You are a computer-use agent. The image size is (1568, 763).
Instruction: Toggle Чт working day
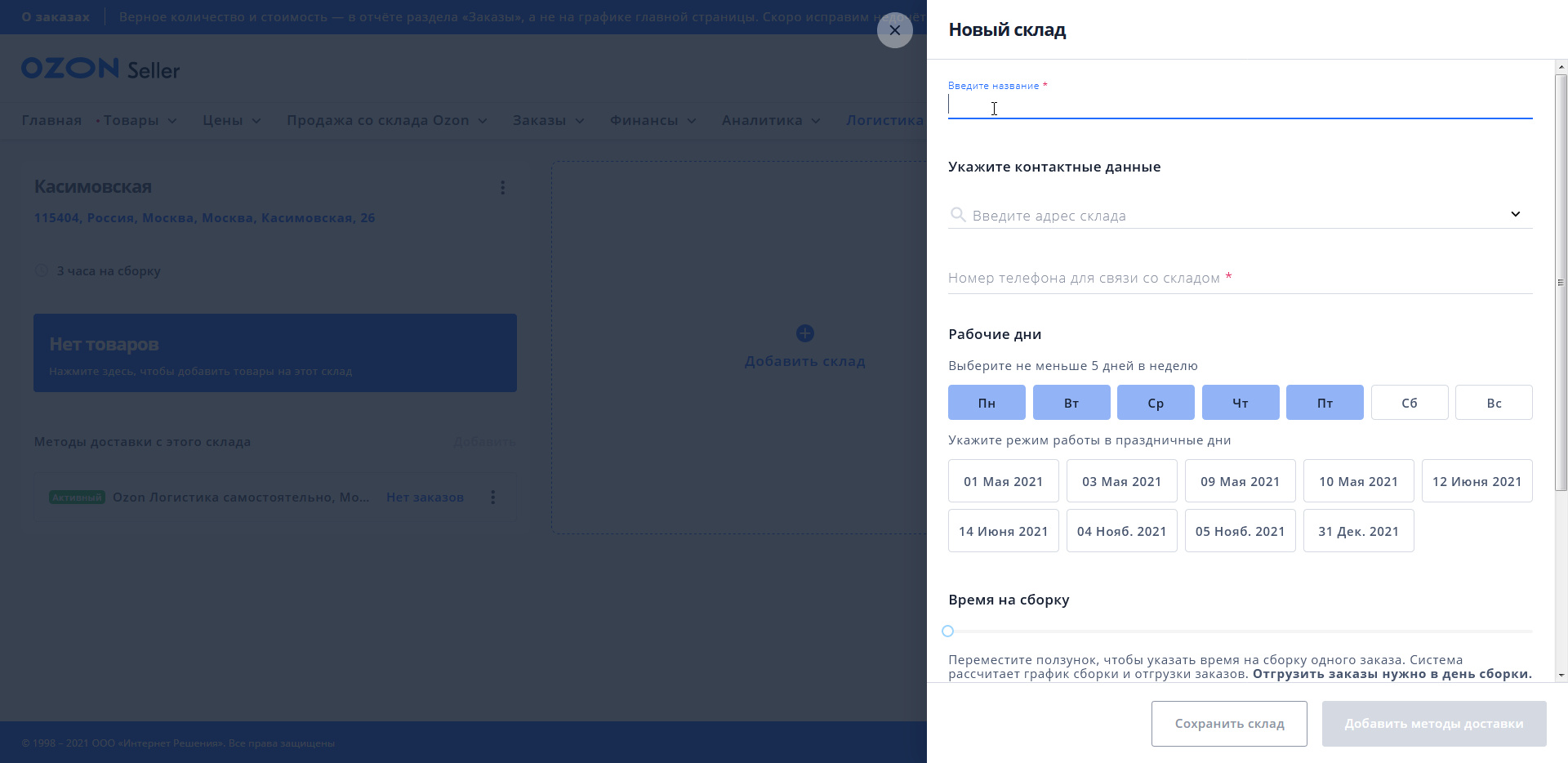[x=1241, y=403]
